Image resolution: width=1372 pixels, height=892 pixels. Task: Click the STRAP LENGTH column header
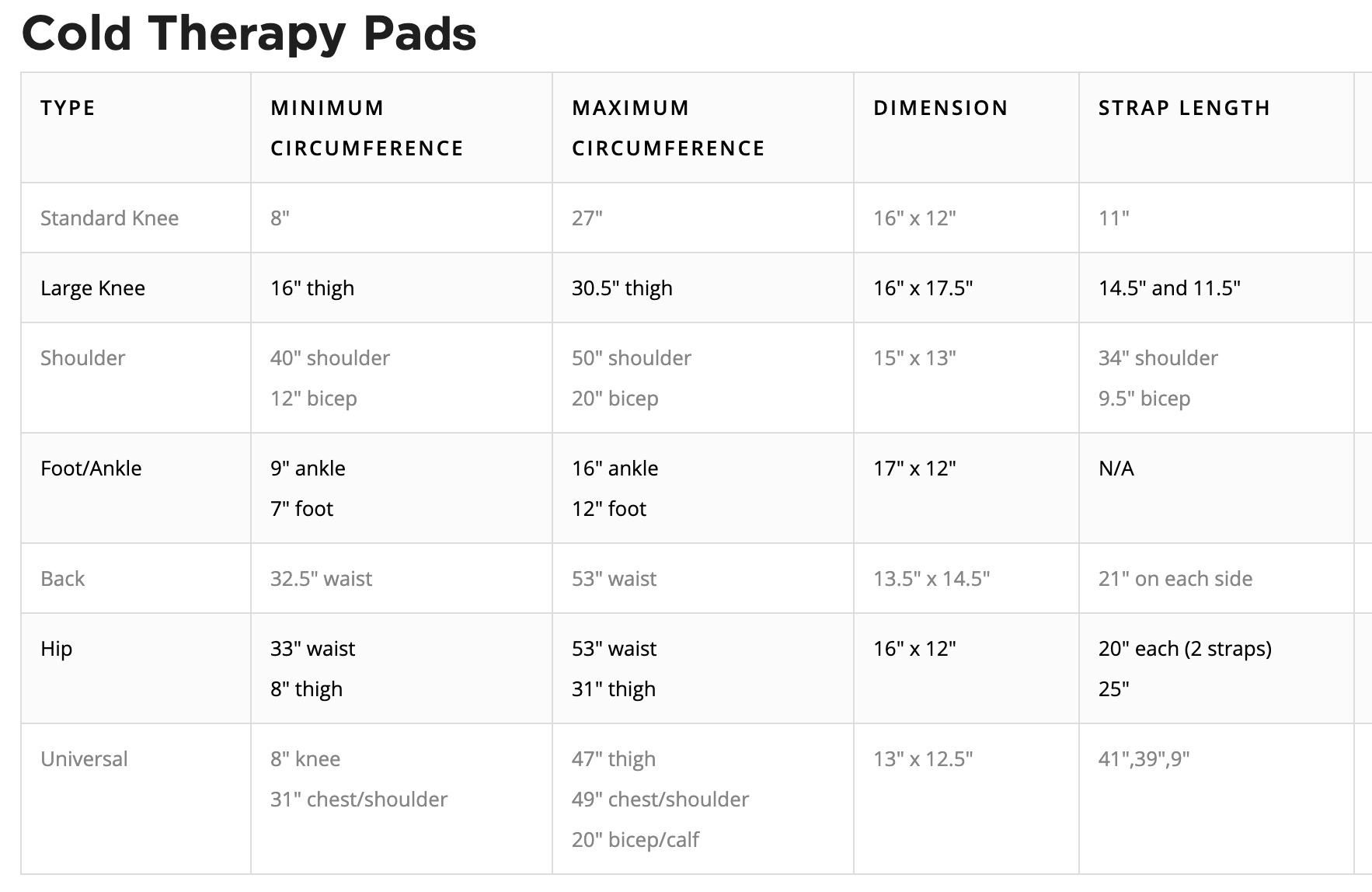pos(1184,108)
